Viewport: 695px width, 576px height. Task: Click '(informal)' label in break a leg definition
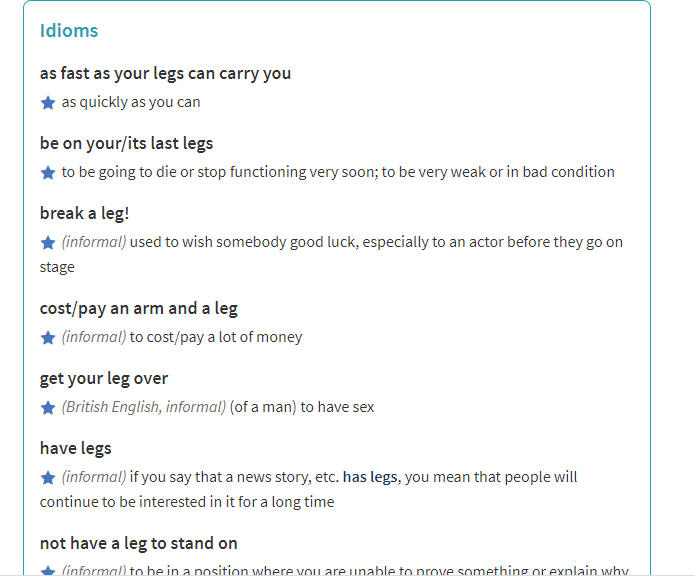pyautogui.click(x=94, y=242)
